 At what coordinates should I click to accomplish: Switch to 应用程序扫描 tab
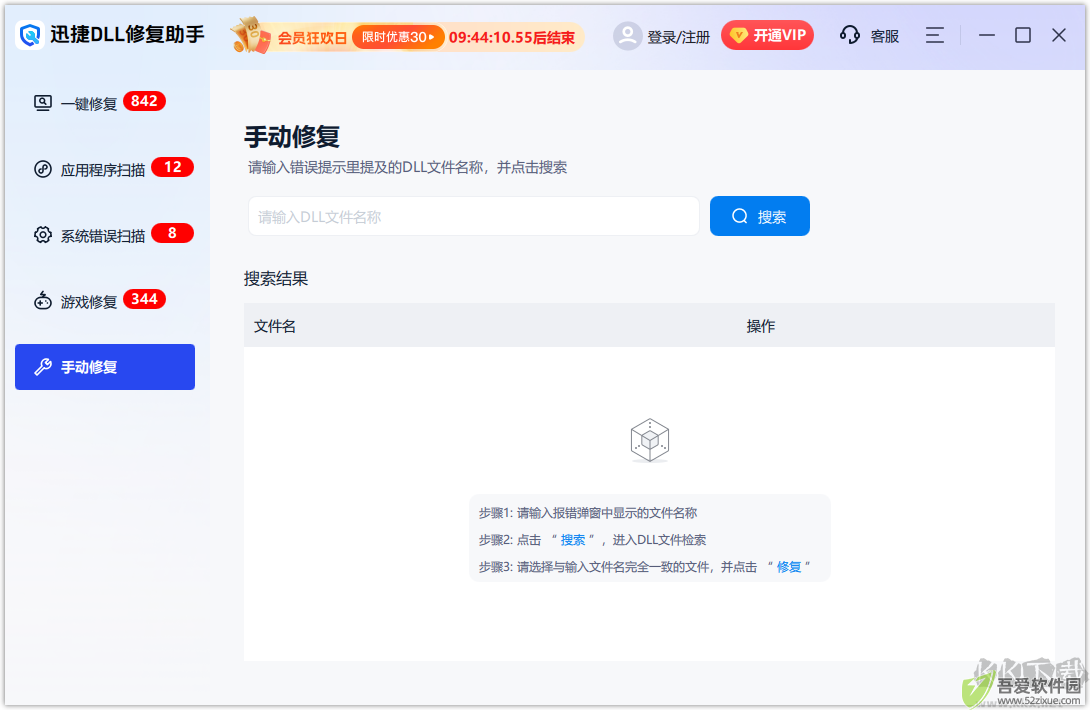point(105,169)
